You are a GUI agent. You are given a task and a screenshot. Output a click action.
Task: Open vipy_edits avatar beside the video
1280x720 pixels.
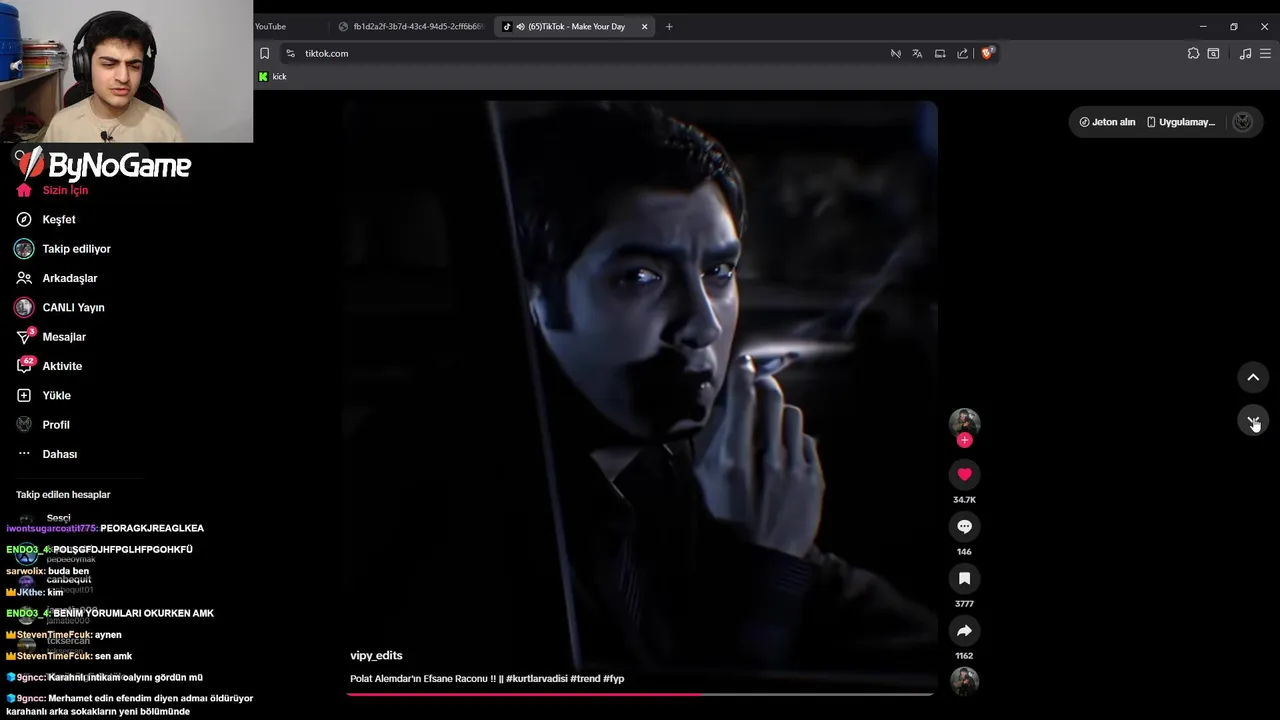(964, 422)
